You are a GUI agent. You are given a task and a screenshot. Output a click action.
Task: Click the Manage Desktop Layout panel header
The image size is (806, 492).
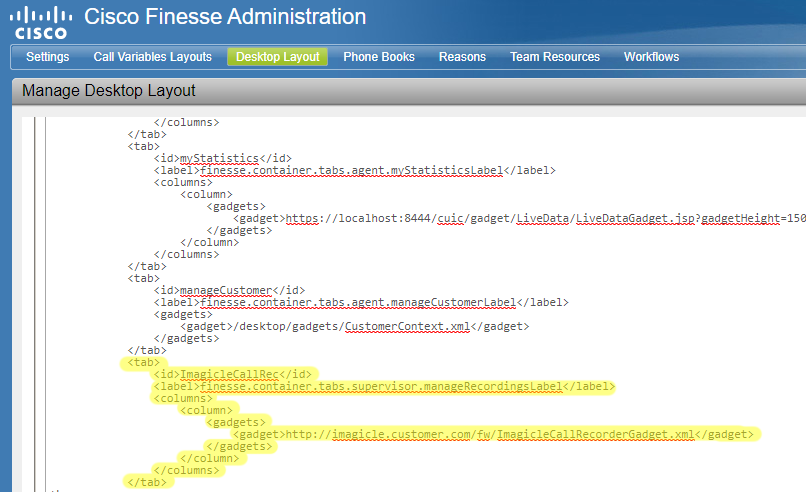tap(109, 91)
